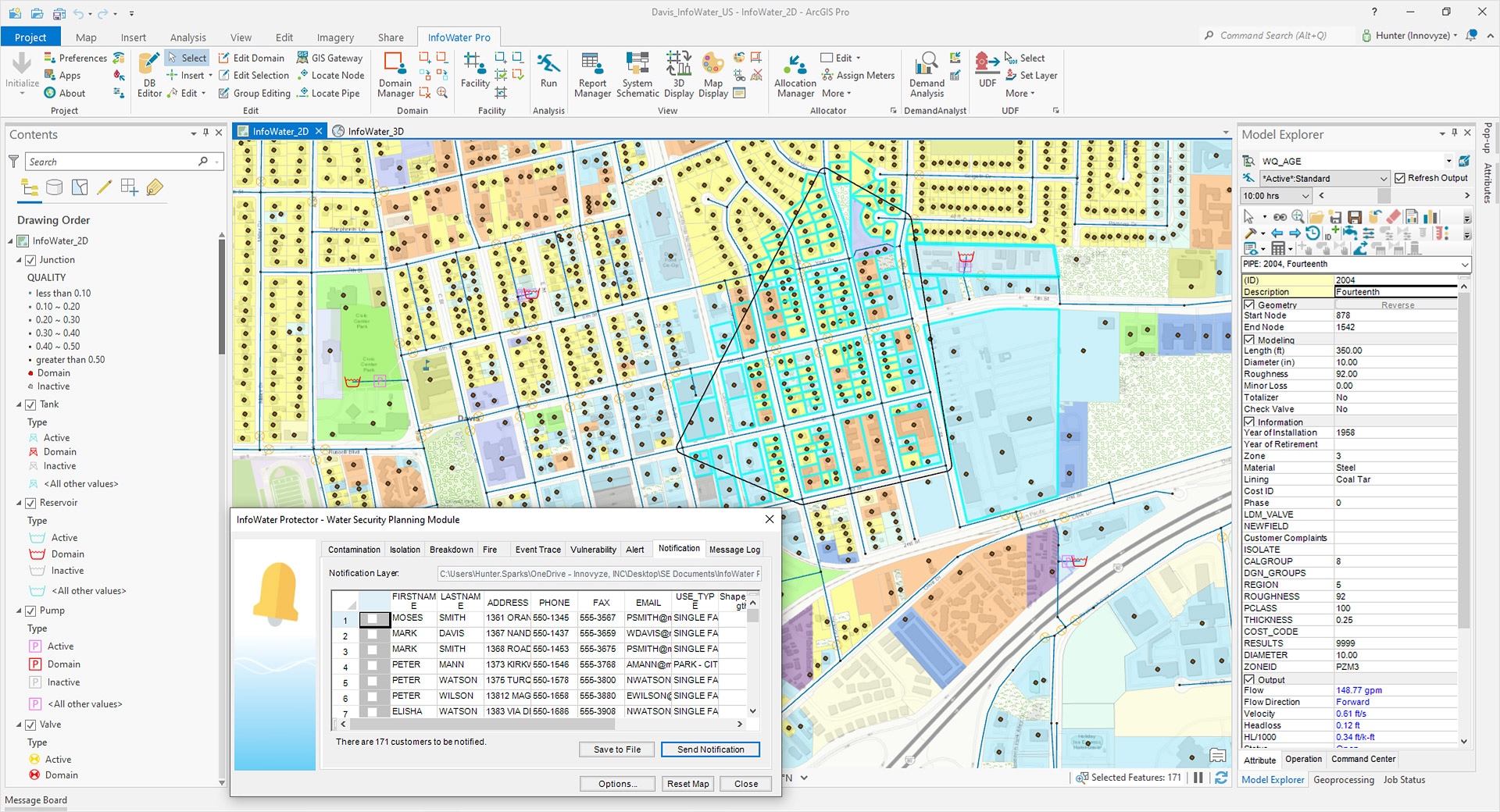Open the Report Manager
Screen dimensions: 1500x812
click(x=592, y=76)
